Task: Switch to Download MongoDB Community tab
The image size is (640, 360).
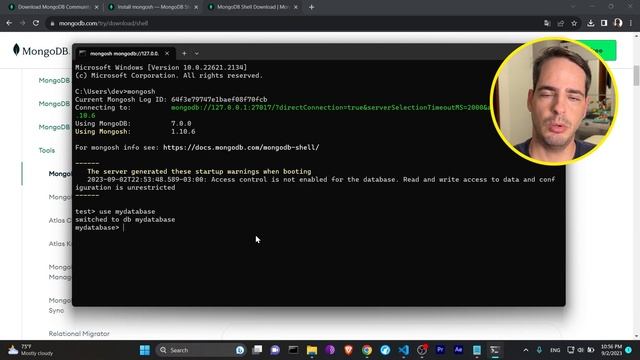Action: pos(54,7)
